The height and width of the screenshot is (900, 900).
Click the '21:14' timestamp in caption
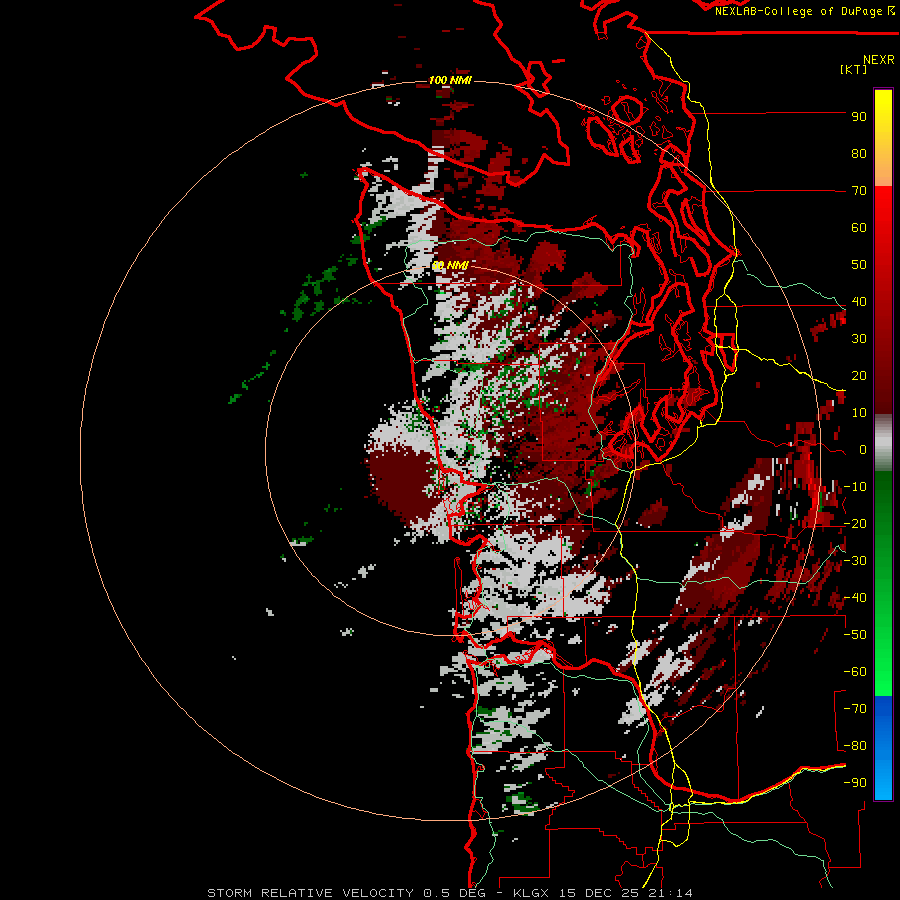point(669,893)
